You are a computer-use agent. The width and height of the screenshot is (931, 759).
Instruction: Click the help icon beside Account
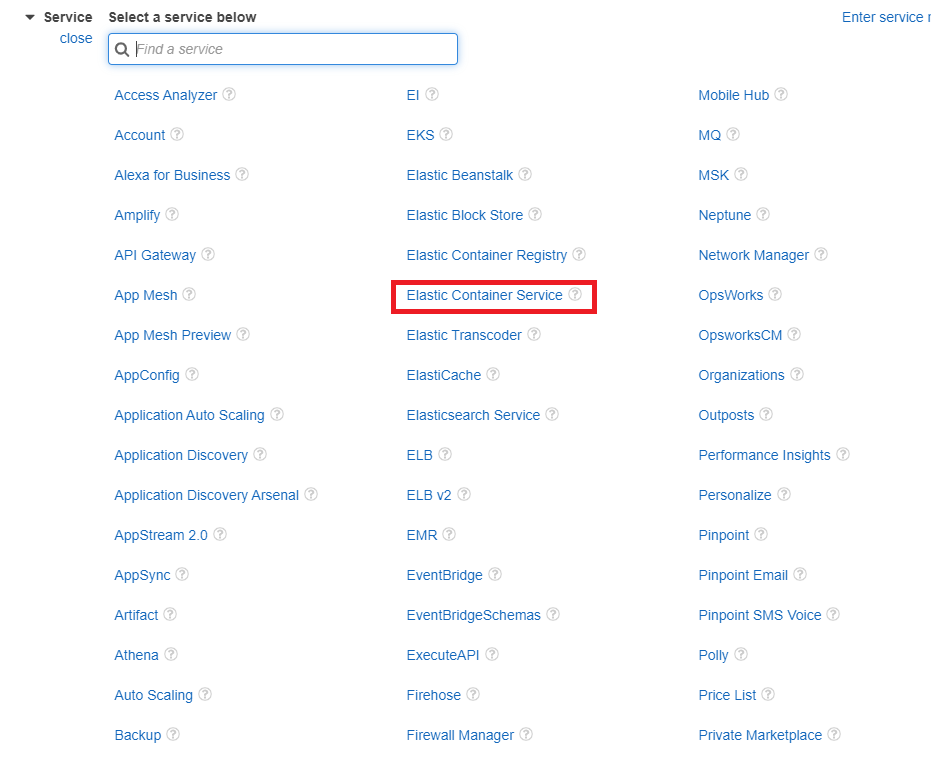[177, 134]
